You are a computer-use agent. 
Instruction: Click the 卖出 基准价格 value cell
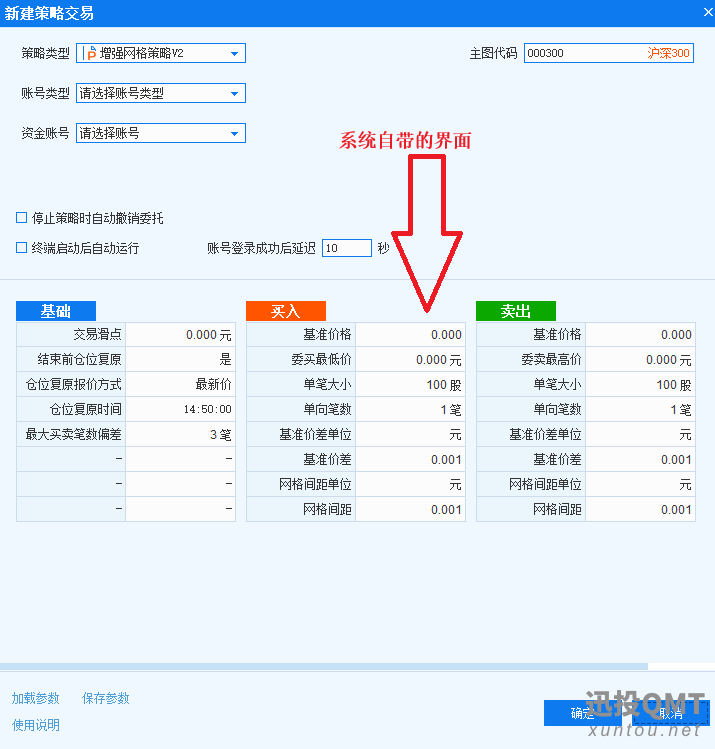640,334
